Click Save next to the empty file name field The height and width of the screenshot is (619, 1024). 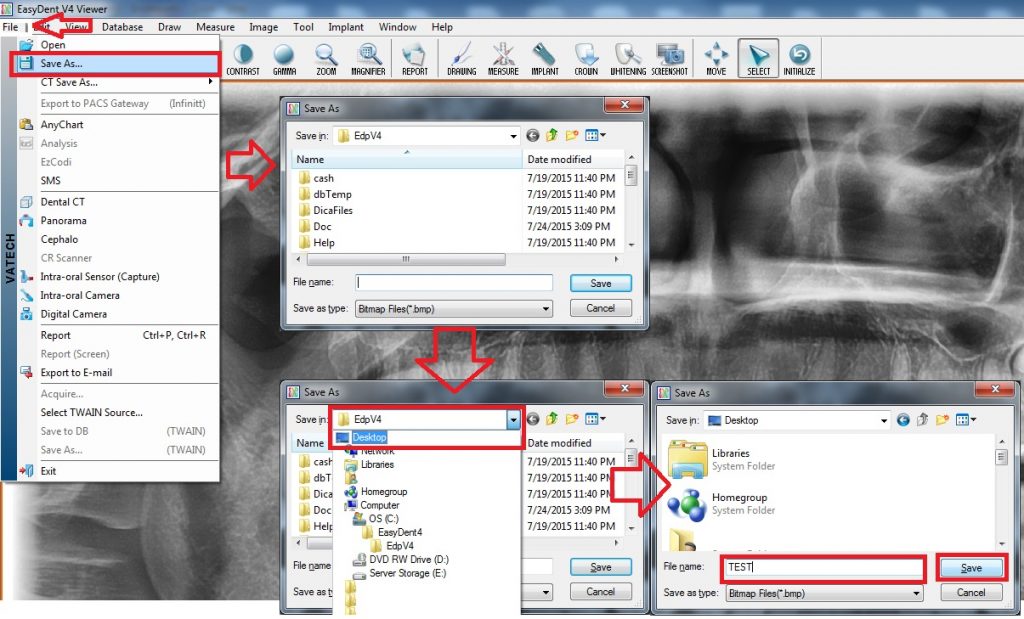601,283
